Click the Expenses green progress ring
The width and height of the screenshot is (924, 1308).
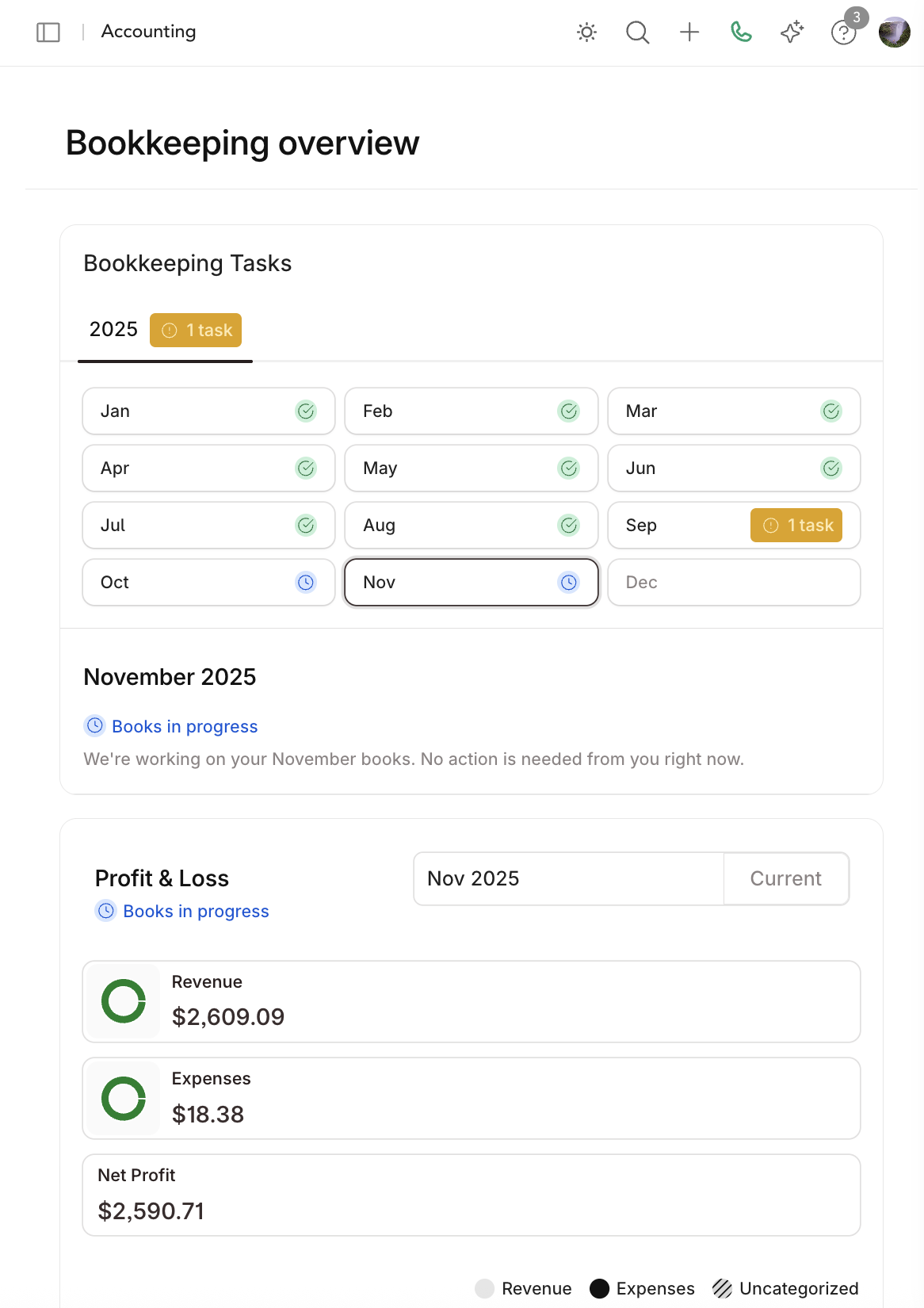coord(124,1098)
